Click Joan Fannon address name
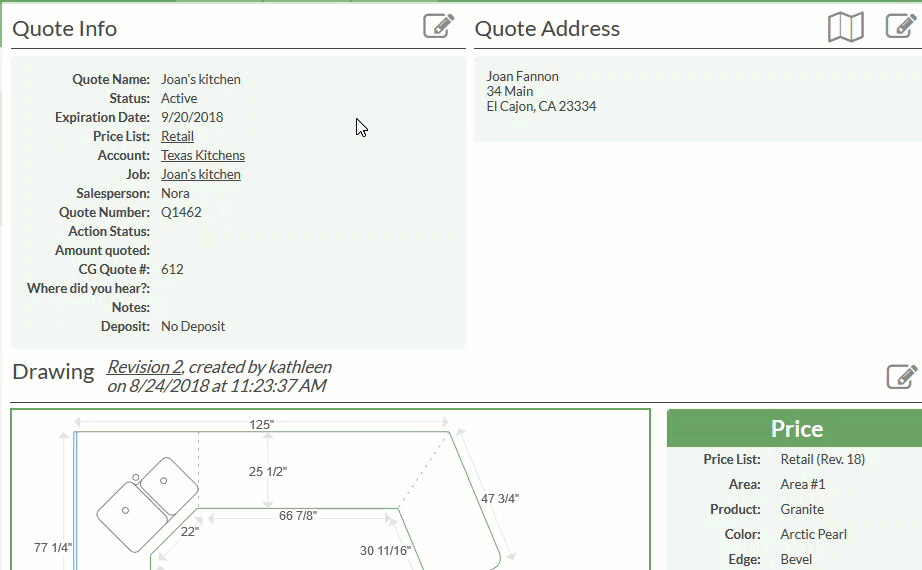Image resolution: width=922 pixels, height=570 pixels. [522, 76]
